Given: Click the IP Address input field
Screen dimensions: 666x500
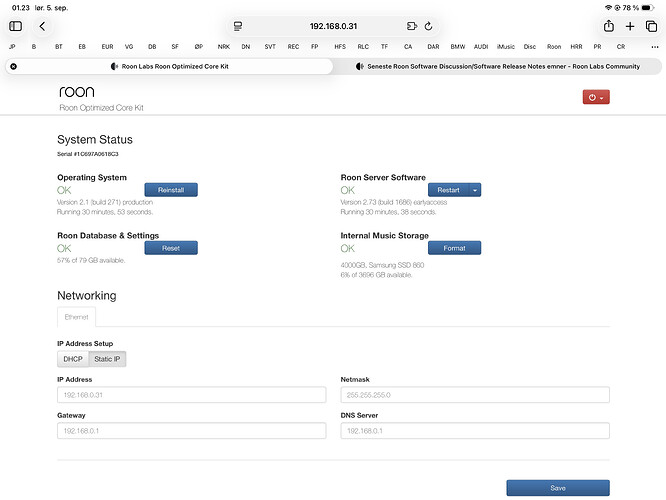Looking at the screenshot, I should 192,395.
